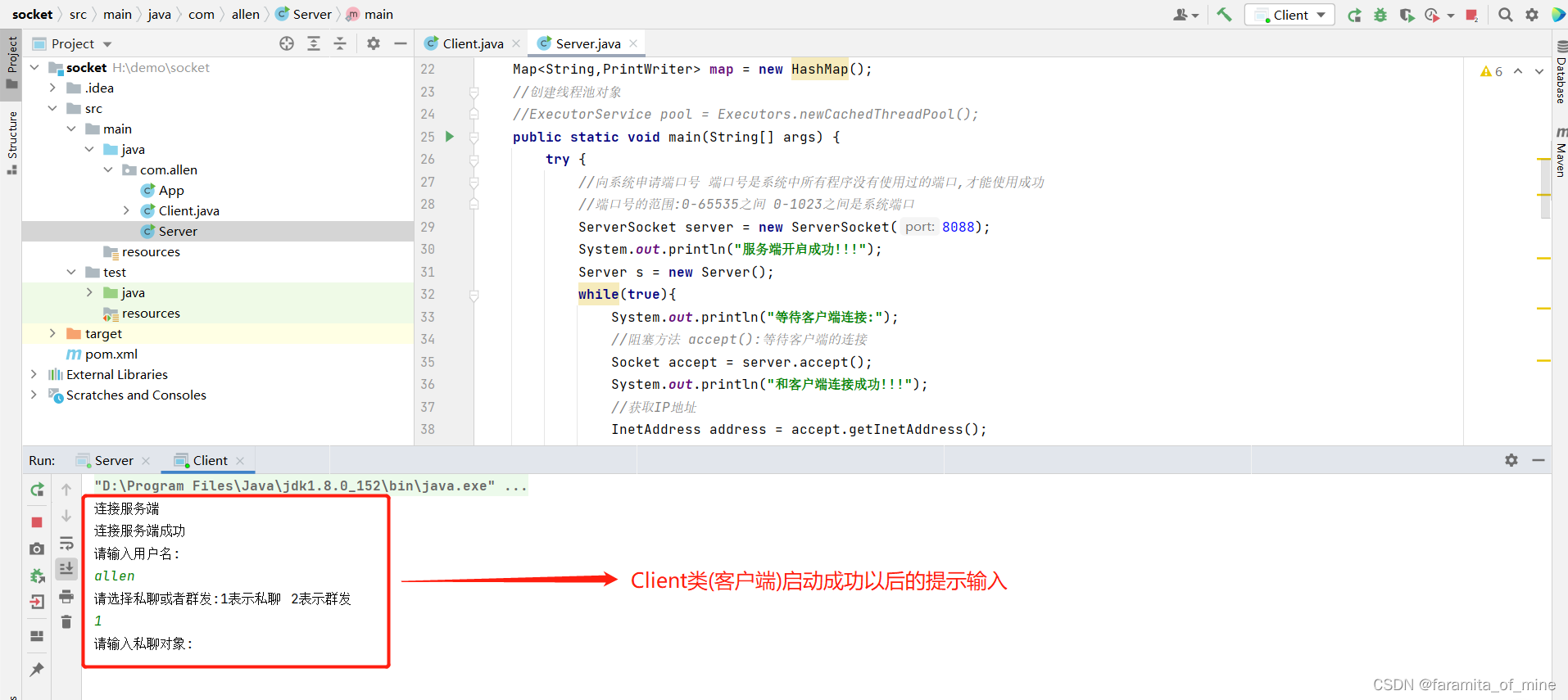
Task: Open Run panel settings gear
Action: [x=1511, y=460]
